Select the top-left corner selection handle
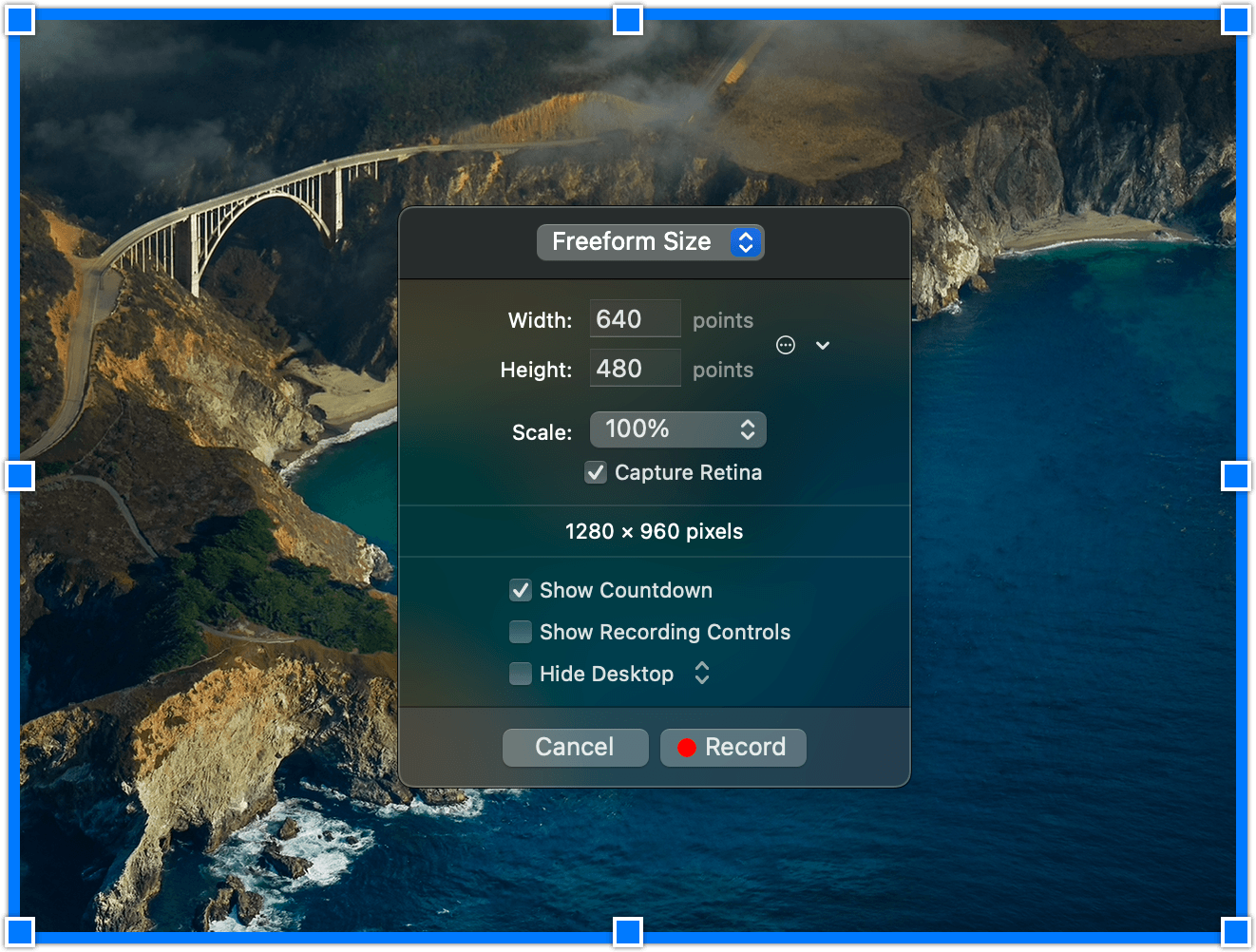The width and height of the screenshot is (1256, 952). coord(20,20)
